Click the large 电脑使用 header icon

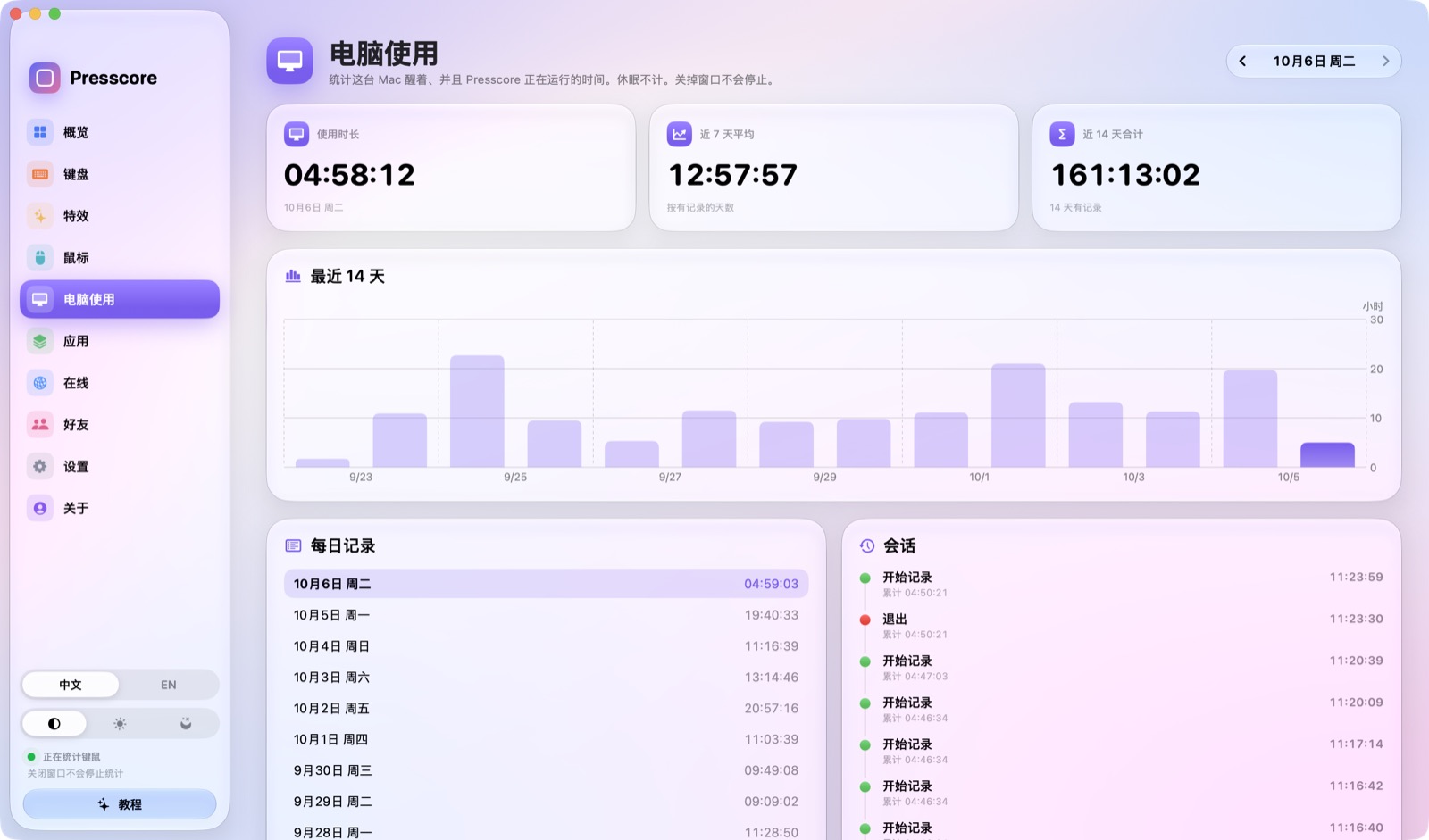289,61
